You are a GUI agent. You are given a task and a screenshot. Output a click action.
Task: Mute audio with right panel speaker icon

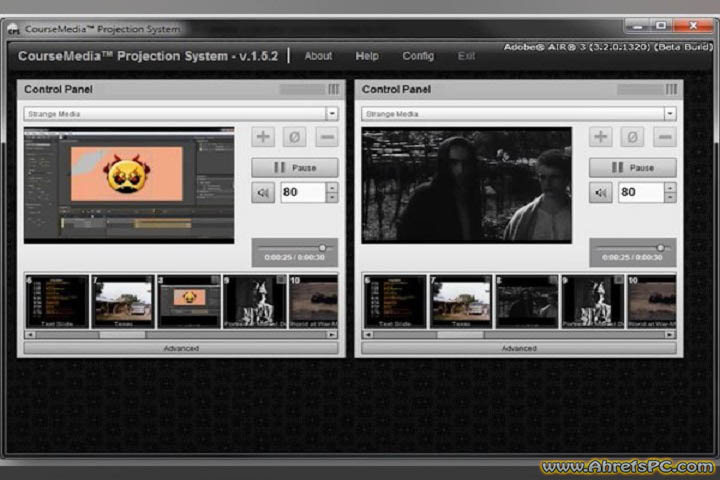coord(601,192)
